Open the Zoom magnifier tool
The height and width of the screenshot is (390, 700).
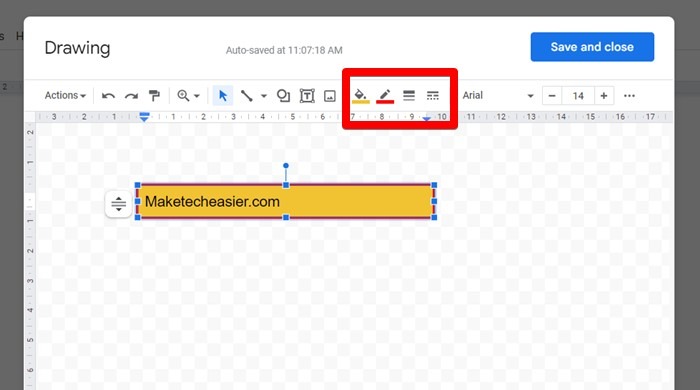pos(183,95)
